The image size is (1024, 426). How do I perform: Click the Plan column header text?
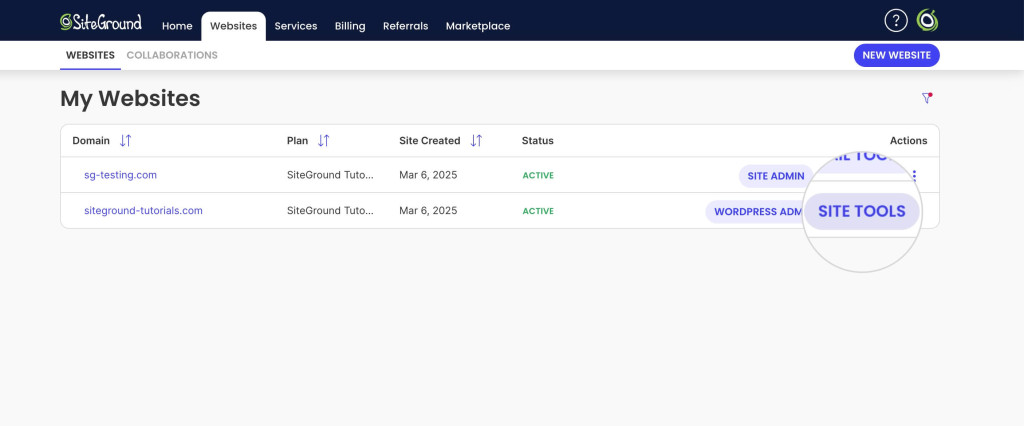(297, 140)
